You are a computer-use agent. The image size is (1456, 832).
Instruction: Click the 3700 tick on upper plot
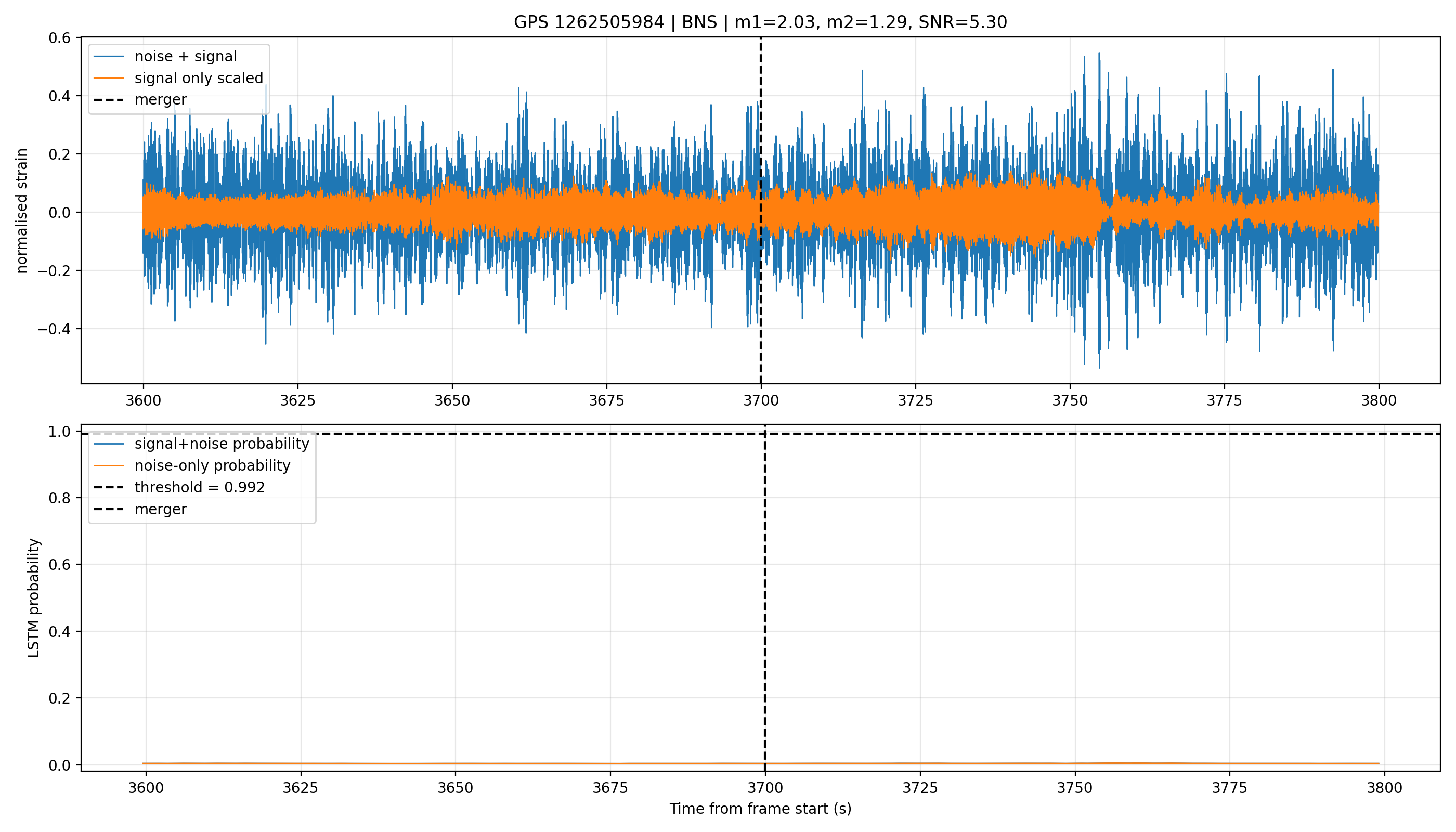tap(761, 400)
